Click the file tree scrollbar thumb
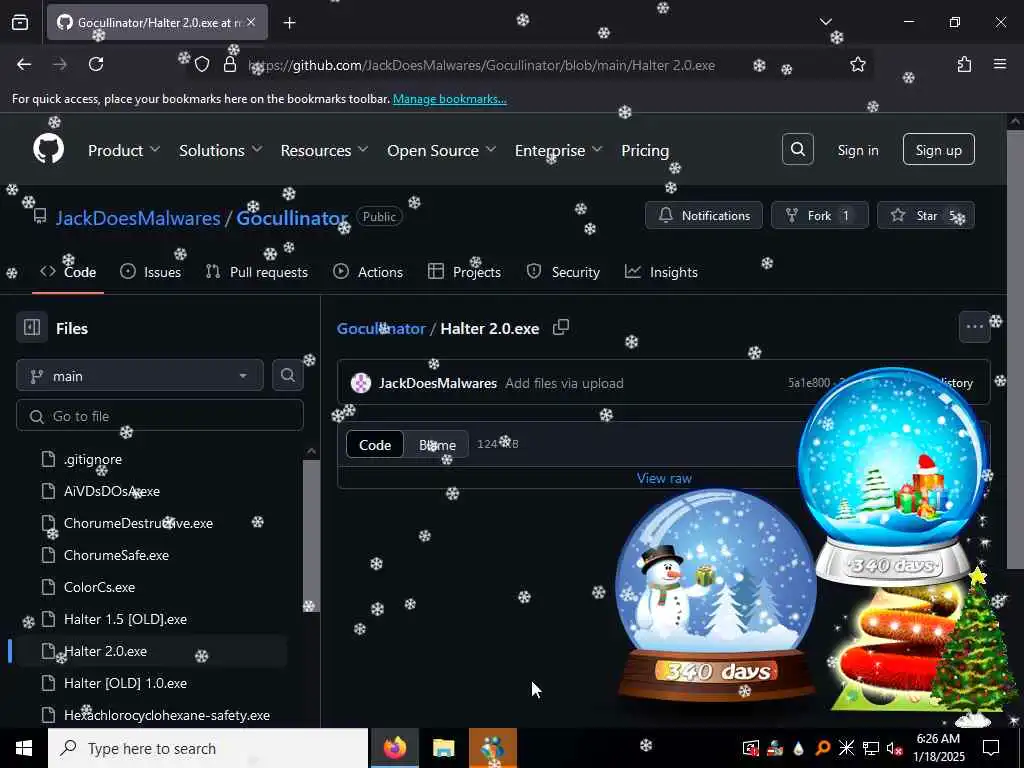The height and width of the screenshot is (768, 1024). click(x=312, y=536)
